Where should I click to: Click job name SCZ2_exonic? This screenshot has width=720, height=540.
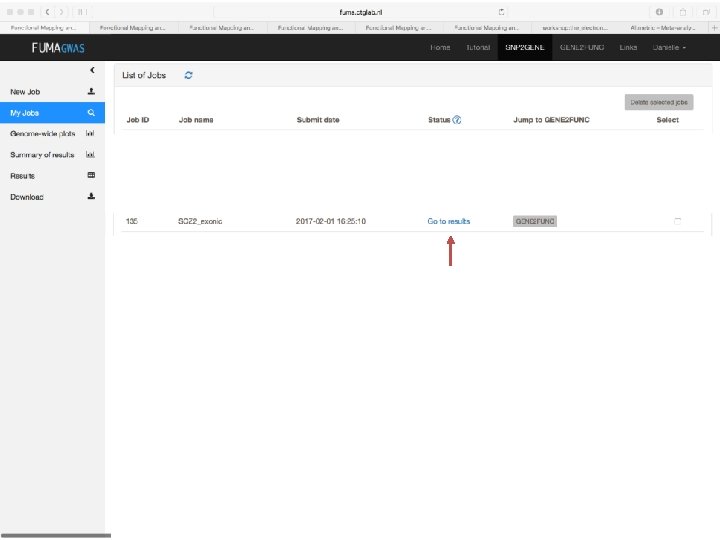coord(200,221)
